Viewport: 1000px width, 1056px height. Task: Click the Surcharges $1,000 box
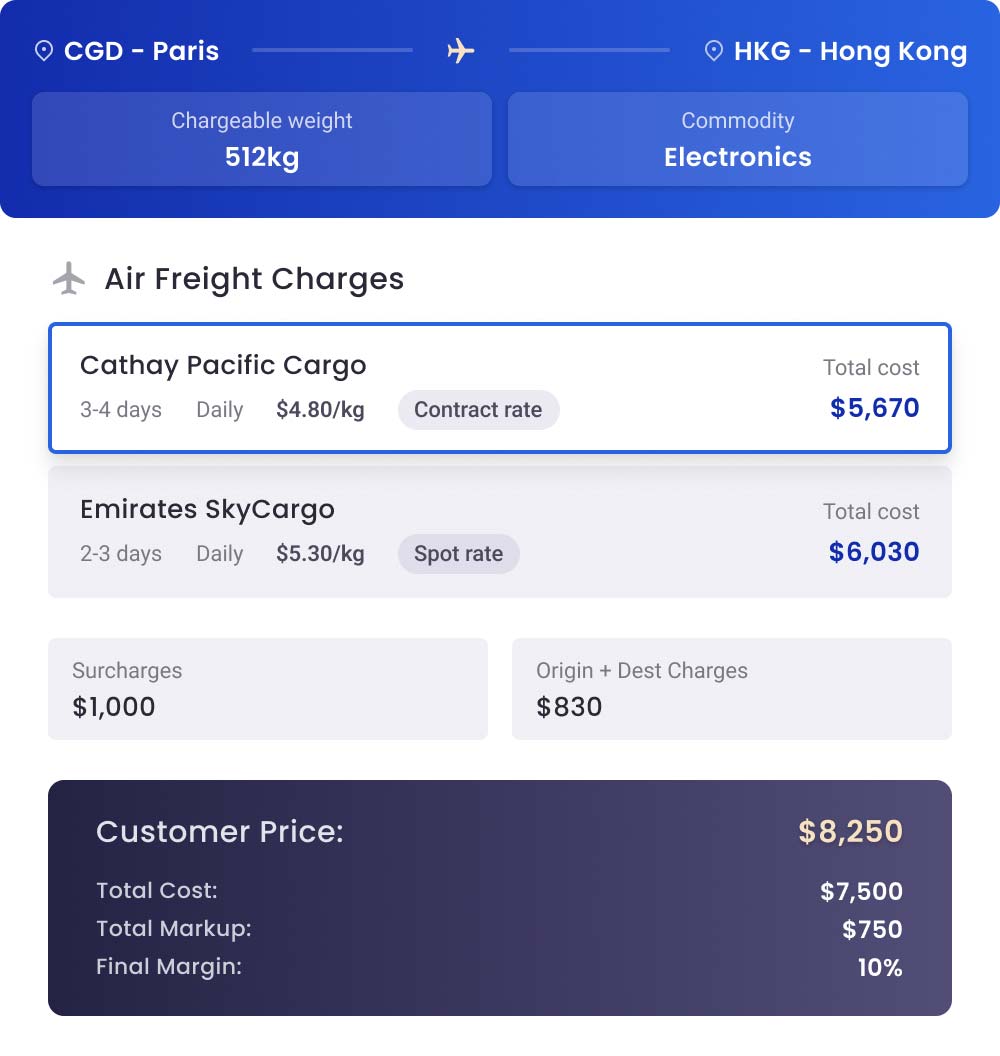[x=268, y=689]
